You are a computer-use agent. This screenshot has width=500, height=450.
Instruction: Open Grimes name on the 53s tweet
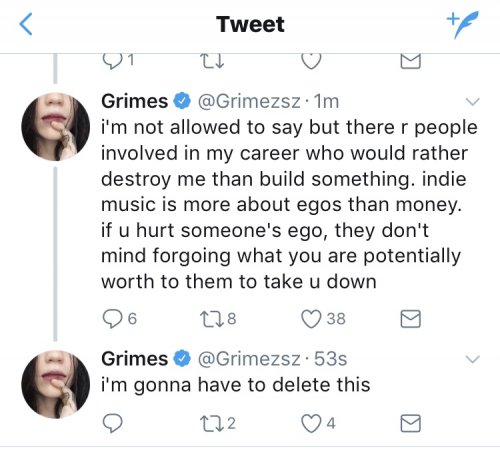click(x=134, y=359)
